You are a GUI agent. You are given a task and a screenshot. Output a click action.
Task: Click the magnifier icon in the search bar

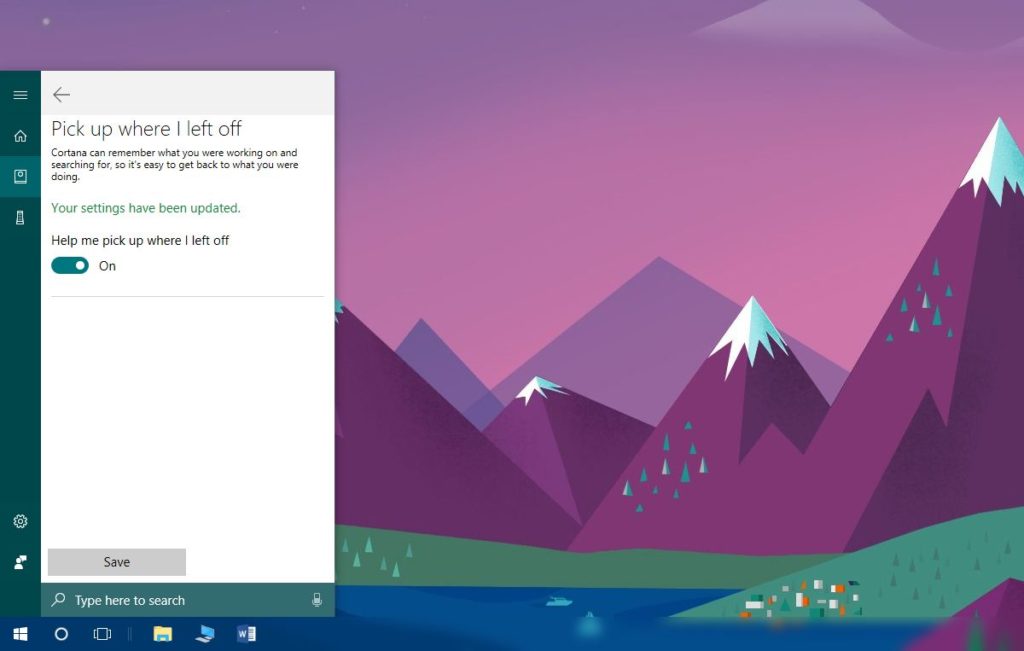point(60,600)
